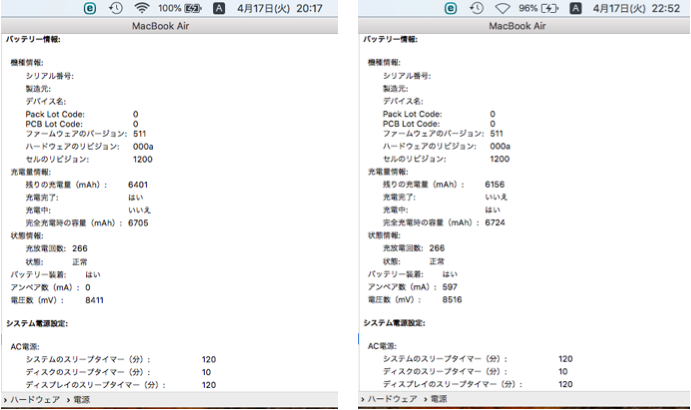The width and height of the screenshot is (691, 410).
Task: Click the date and time showing 20:17
Action: [280, 8]
